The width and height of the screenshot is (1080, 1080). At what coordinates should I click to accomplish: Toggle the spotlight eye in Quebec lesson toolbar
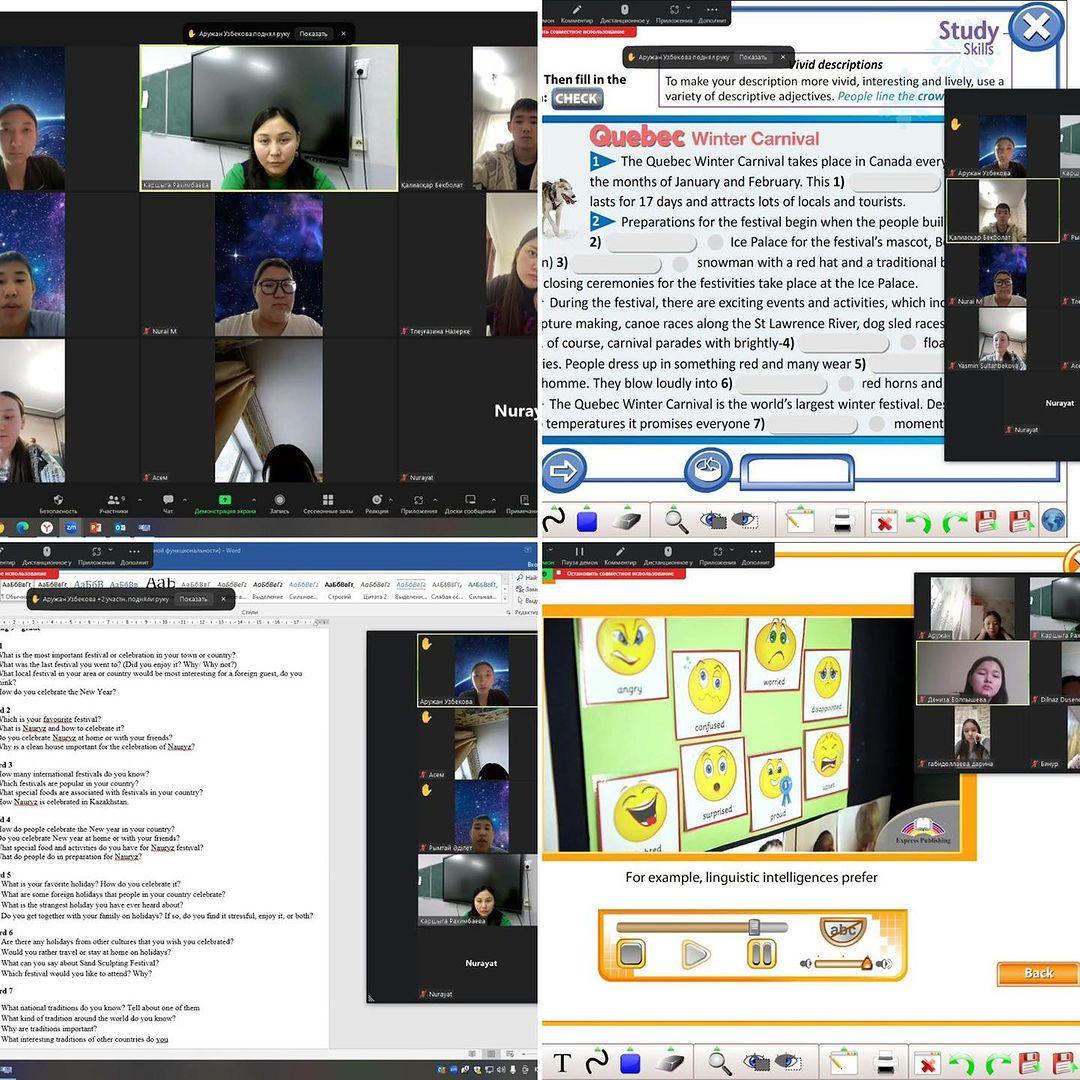713,520
